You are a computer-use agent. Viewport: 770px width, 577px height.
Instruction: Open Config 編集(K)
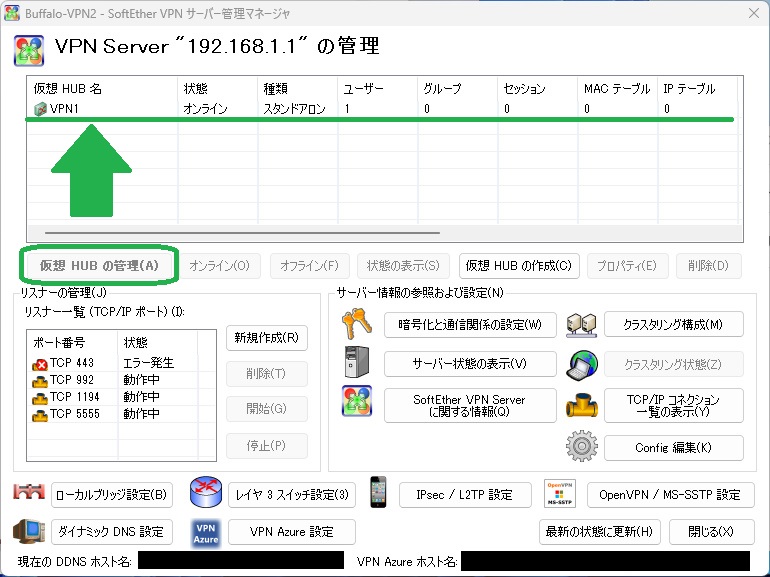coord(673,447)
